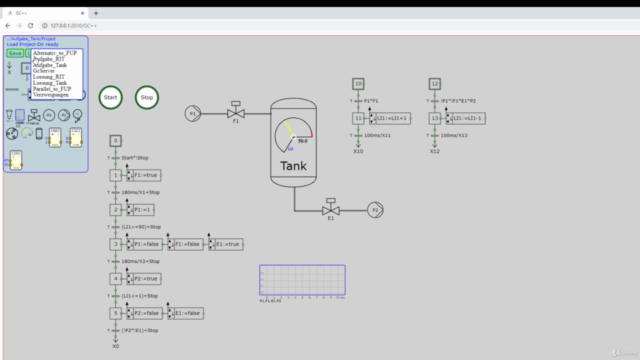Click the P1:=1 action block
The height and width of the screenshot is (360, 640).
tap(140, 210)
